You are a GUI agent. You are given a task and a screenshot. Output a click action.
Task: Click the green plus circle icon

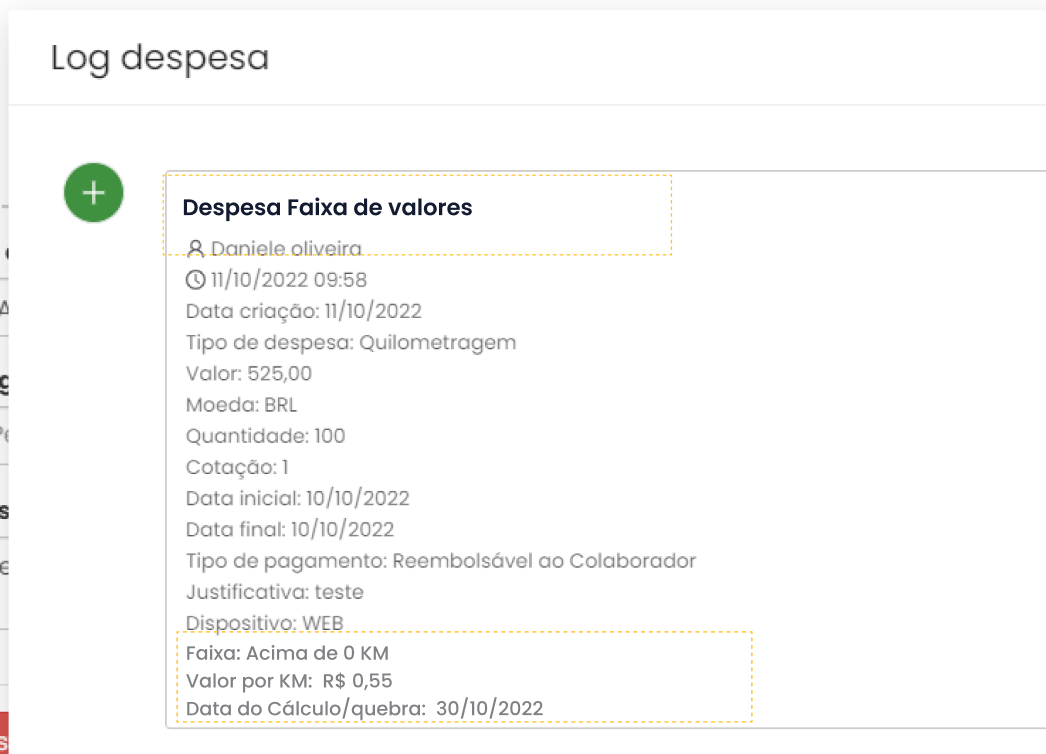[x=93, y=193]
